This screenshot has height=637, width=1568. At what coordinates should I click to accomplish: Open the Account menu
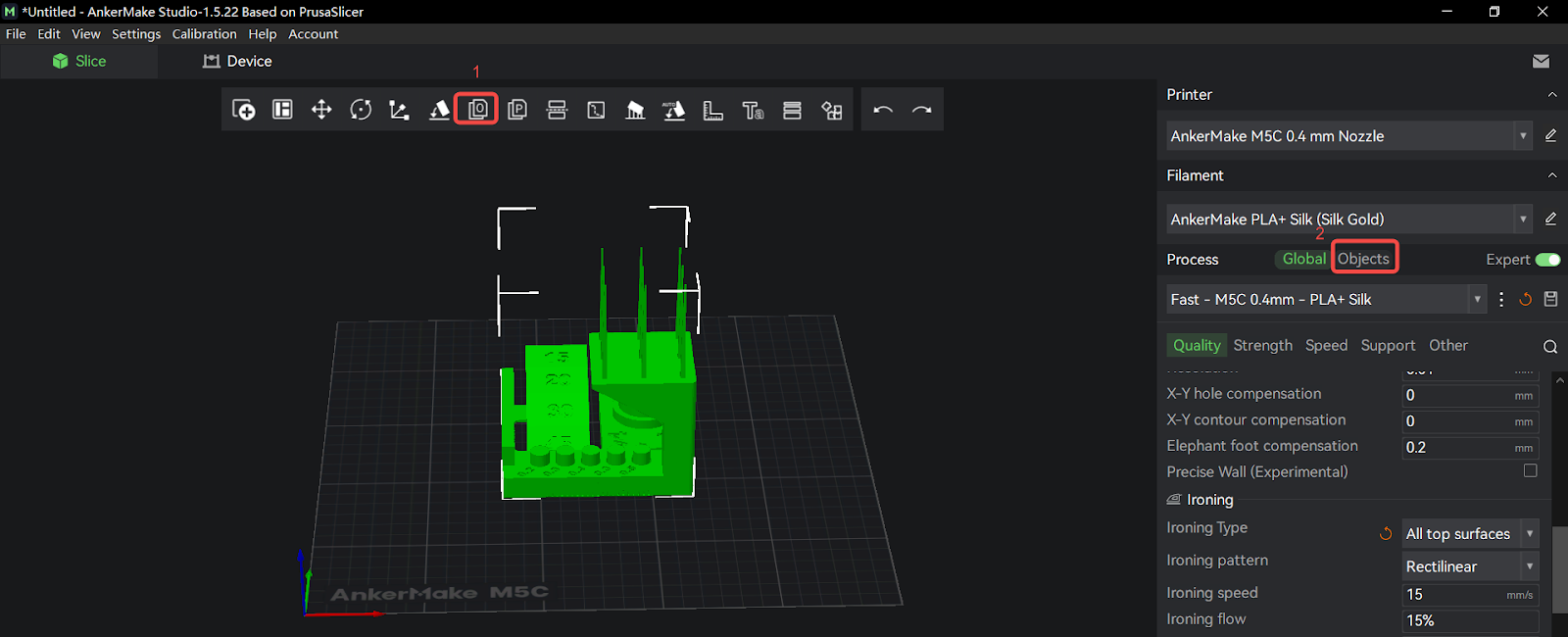pyautogui.click(x=313, y=33)
